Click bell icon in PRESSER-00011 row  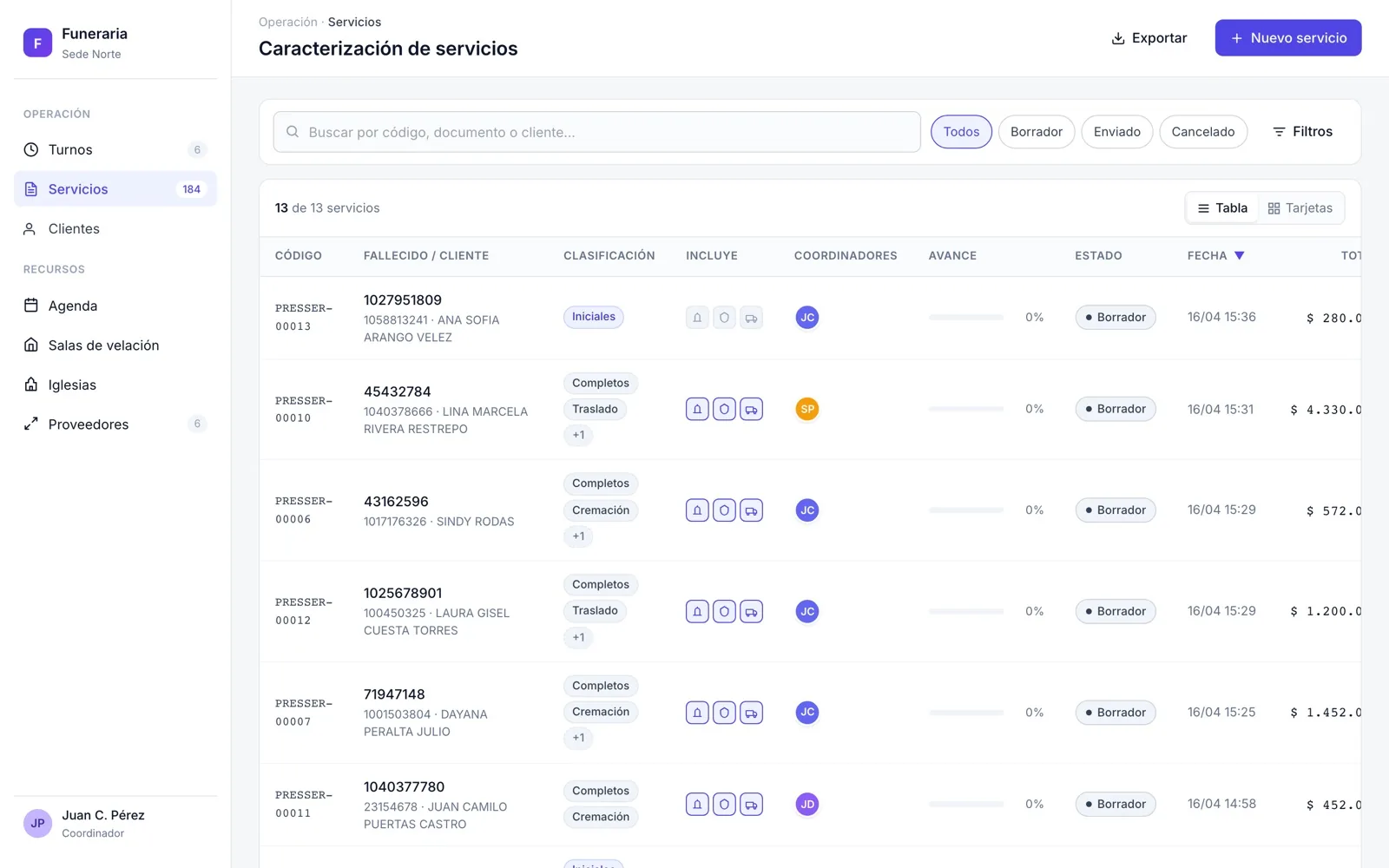[x=697, y=805]
